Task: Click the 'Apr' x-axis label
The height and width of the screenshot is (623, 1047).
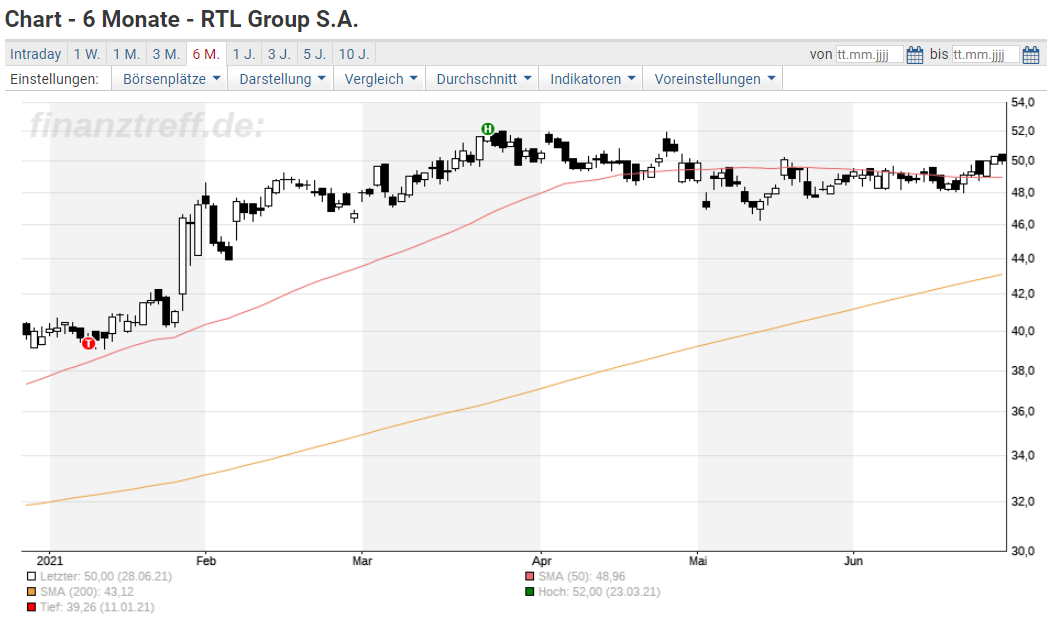Action: point(542,561)
